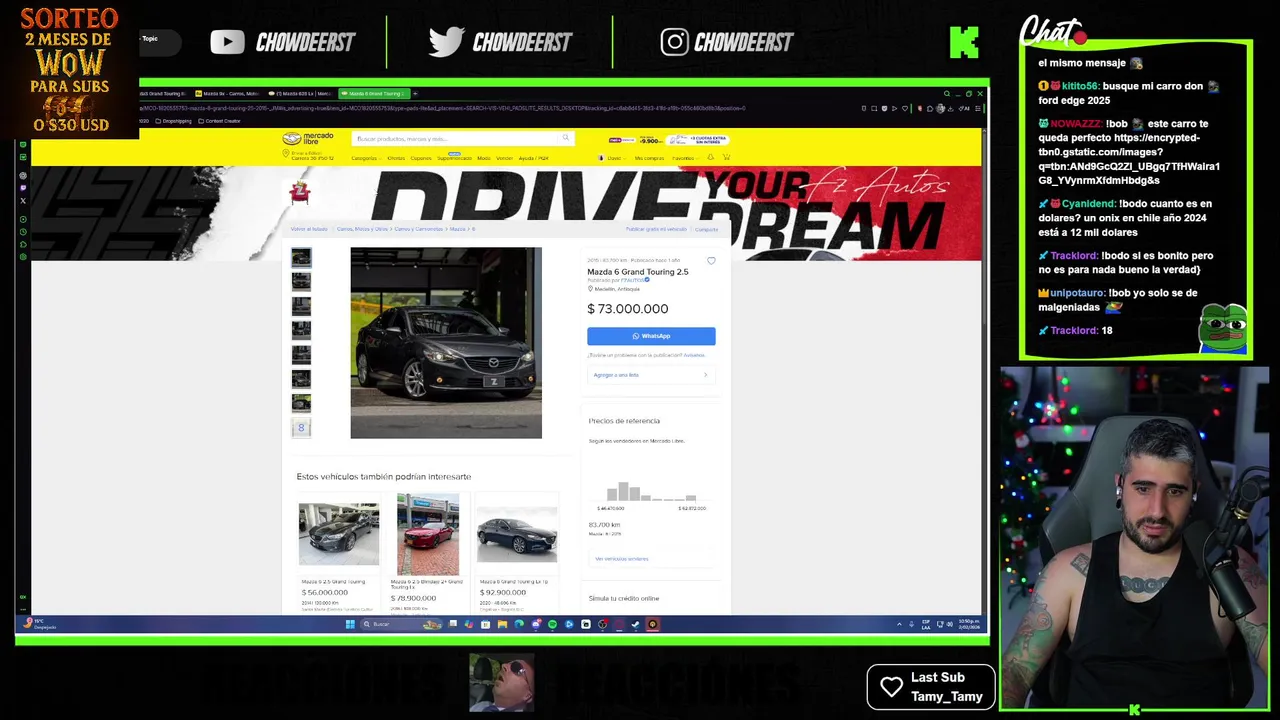
Task: Open Spotify from the taskbar
Action: coord(552,624)
